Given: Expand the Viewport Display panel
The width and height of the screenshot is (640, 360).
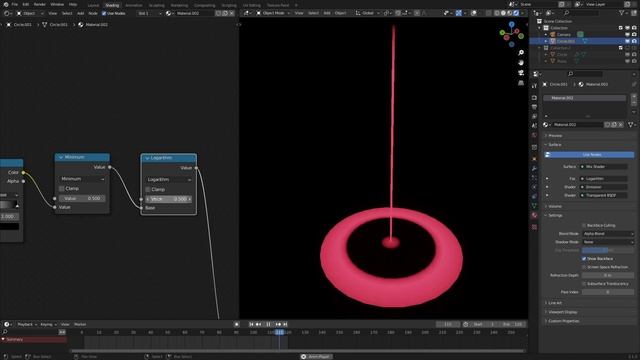Looking at the screenshot, I should (562, 312).
